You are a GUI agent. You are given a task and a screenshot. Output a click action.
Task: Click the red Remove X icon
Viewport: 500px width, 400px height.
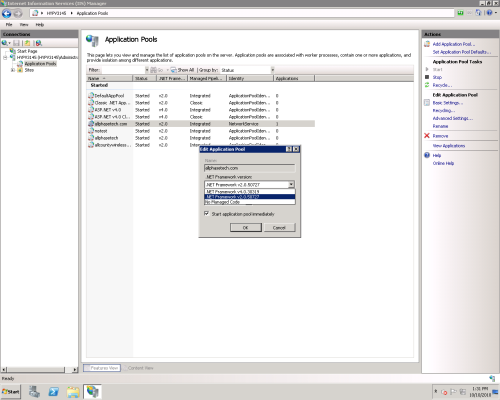click(427, 136)
